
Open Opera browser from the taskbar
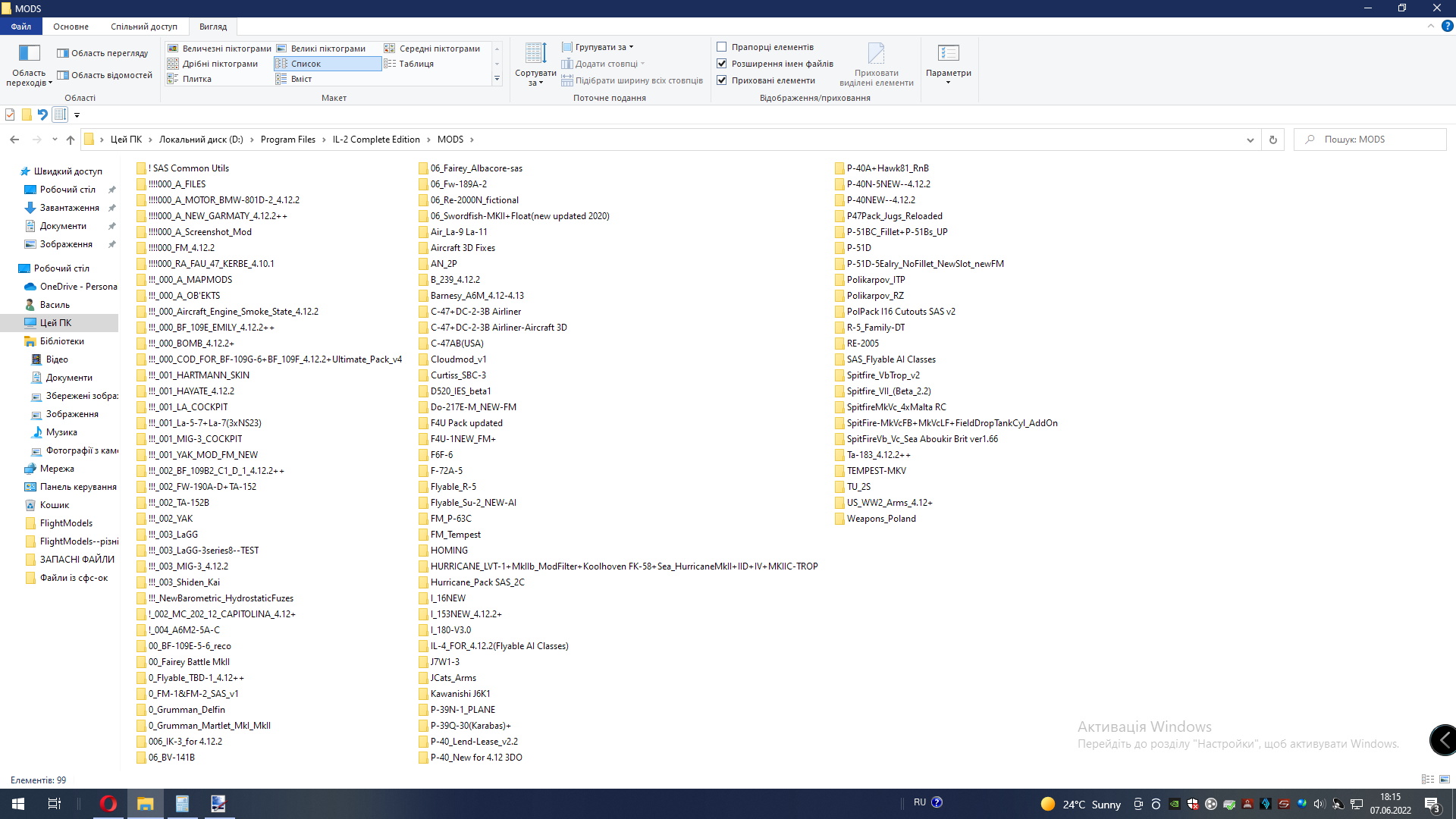coord(108,804)
